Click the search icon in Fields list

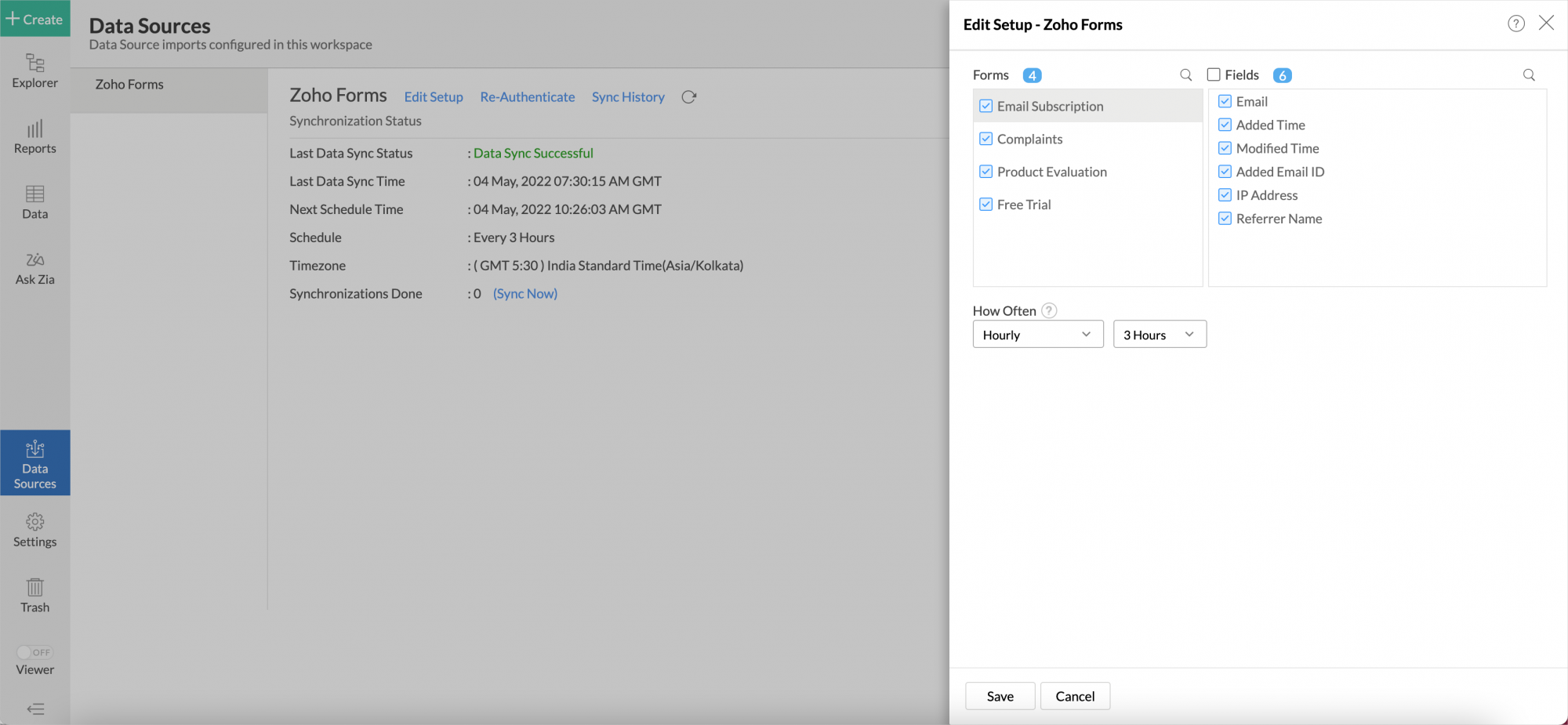coord(1529,75)
